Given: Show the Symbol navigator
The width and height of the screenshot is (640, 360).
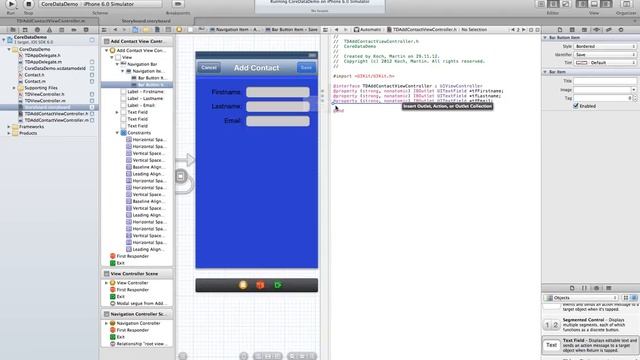Looking at the screenshot, I should tap(25, 30).
